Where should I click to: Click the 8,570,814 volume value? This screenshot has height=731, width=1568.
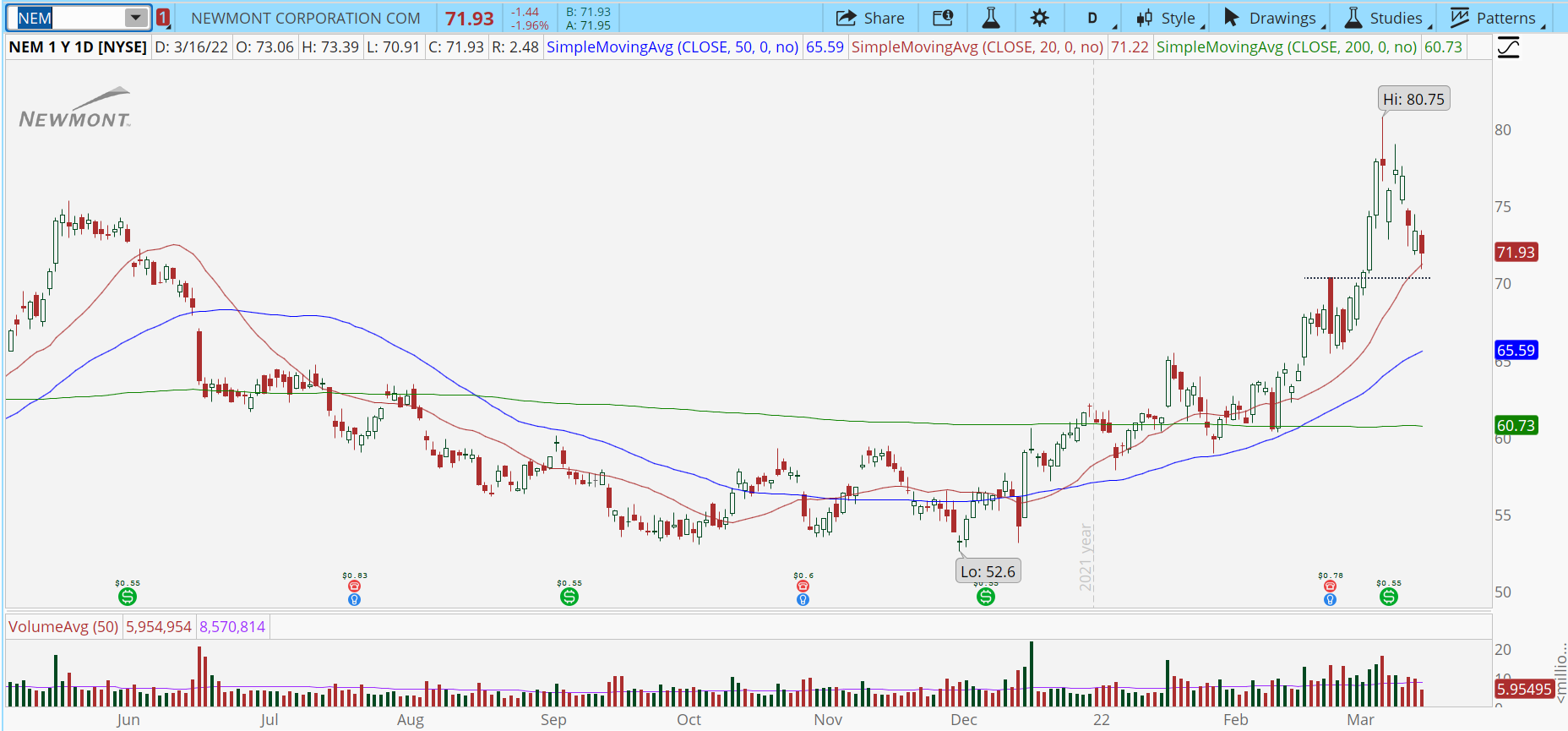(x=232, y=627)
